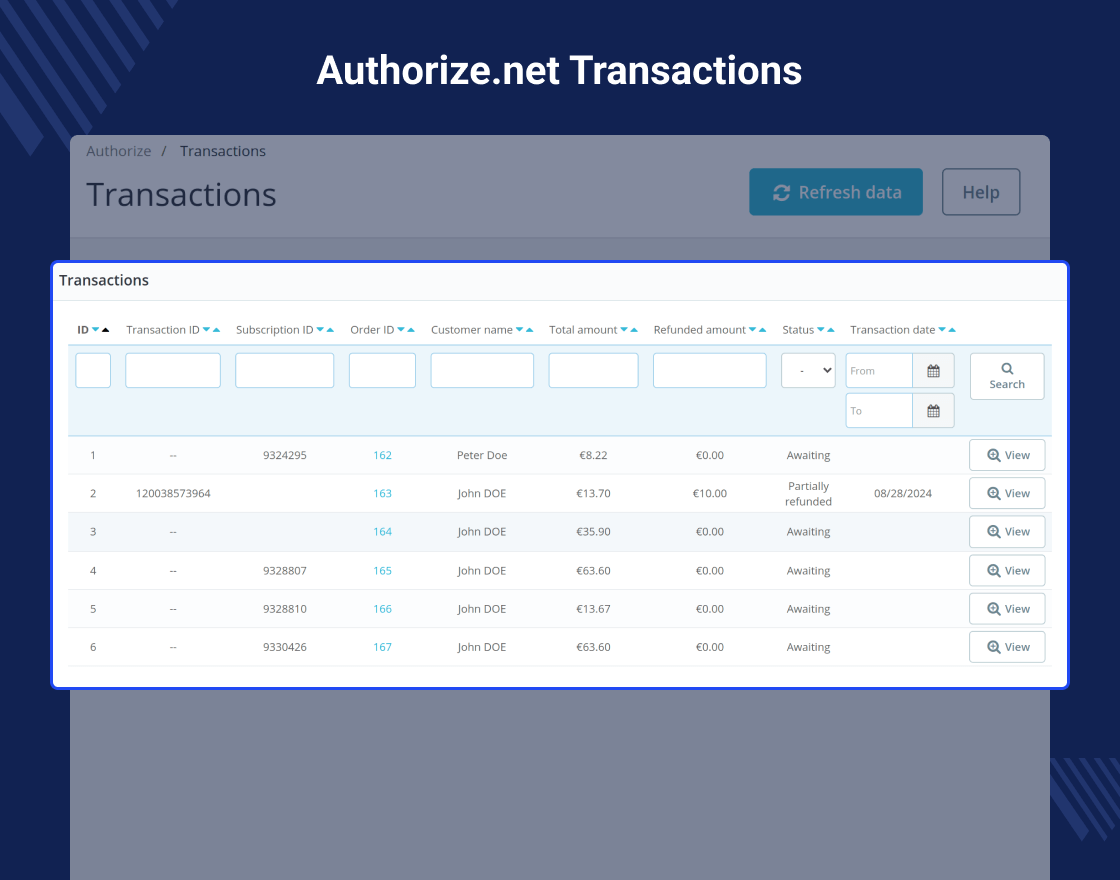The width and height of the screenshot is (1120, 880).
Task: Open order 164 link
Action: [382, 531]
